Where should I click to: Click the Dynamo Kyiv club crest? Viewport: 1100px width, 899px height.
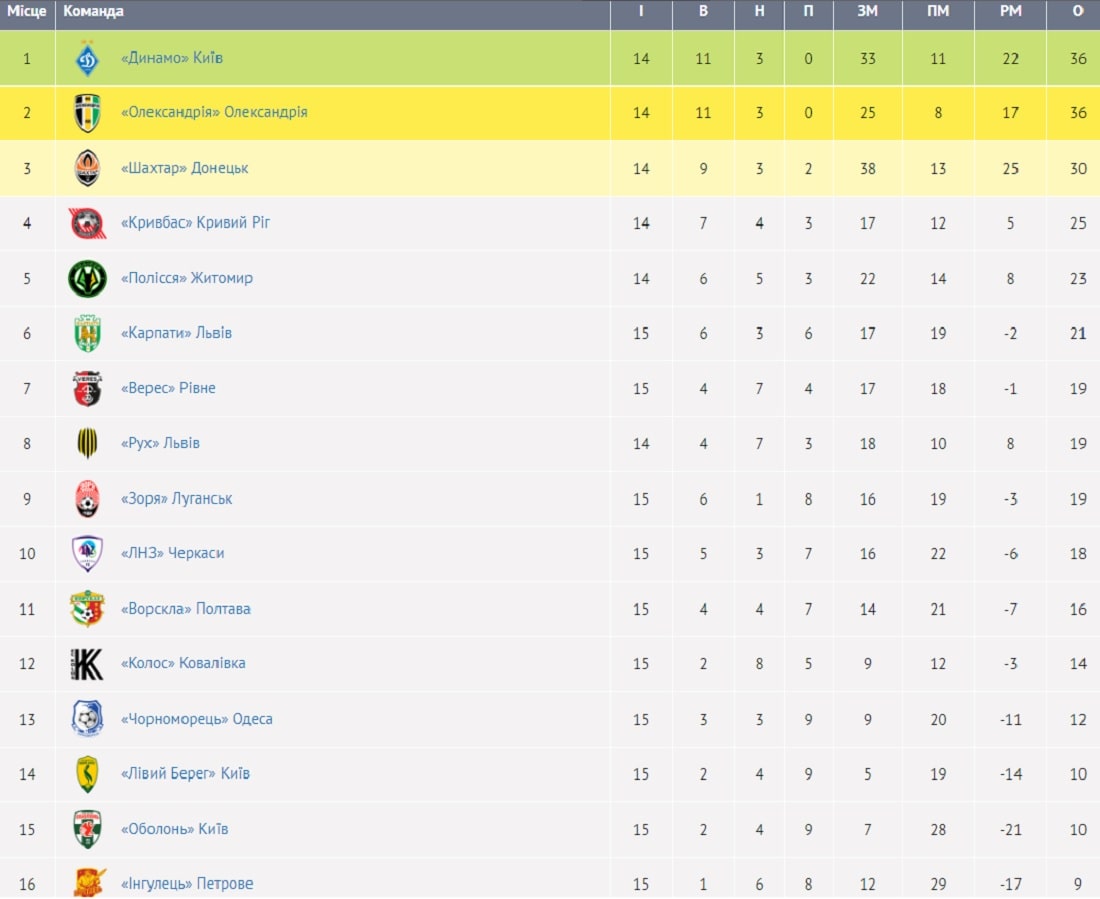[x=87, y=58]
